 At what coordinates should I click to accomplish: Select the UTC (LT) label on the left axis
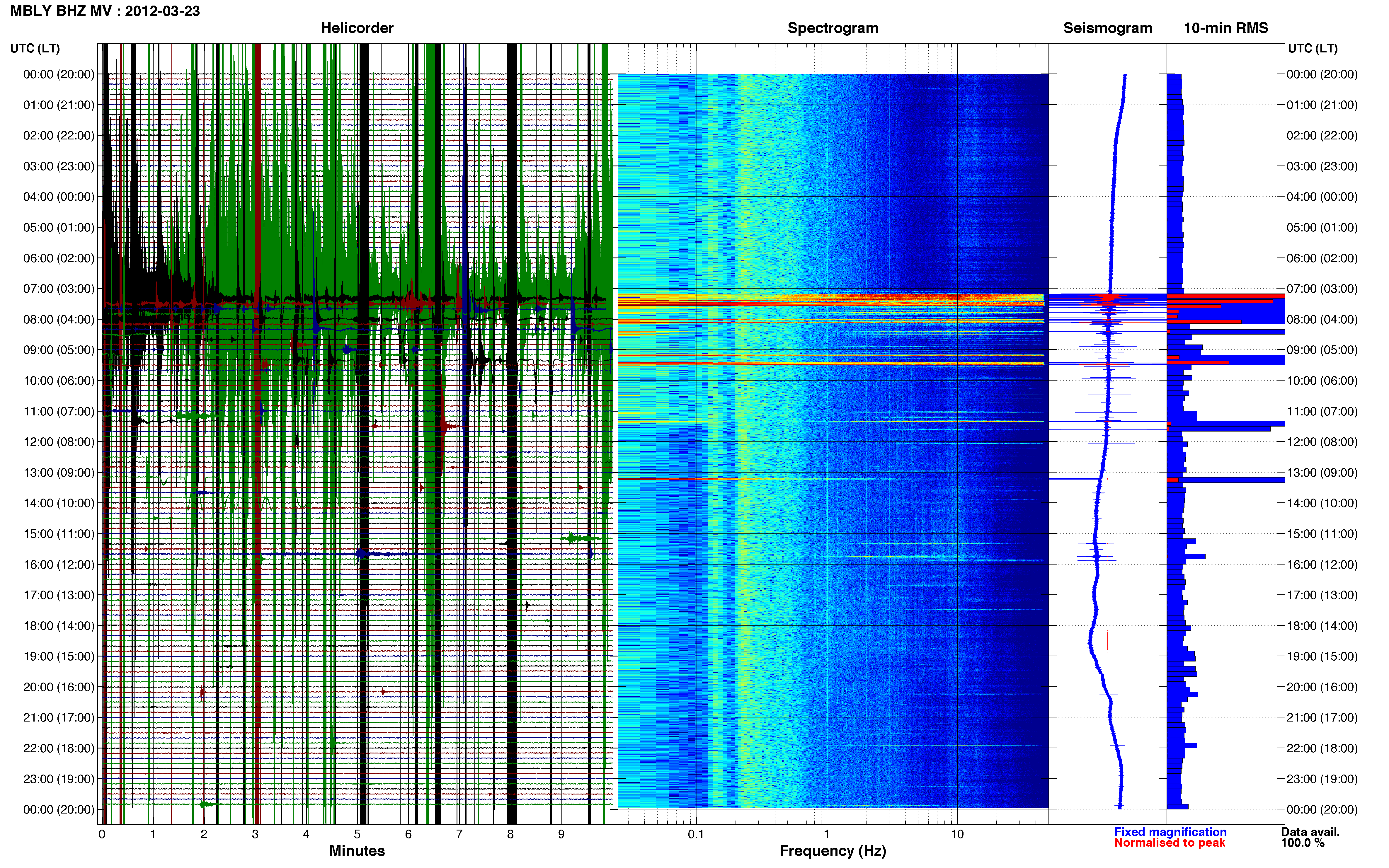coord(35,48)
